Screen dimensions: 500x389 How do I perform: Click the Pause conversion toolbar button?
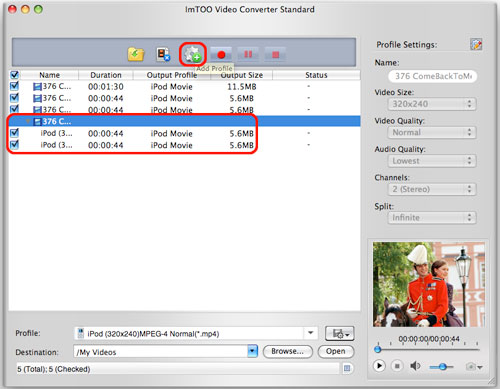coord(248,54)
